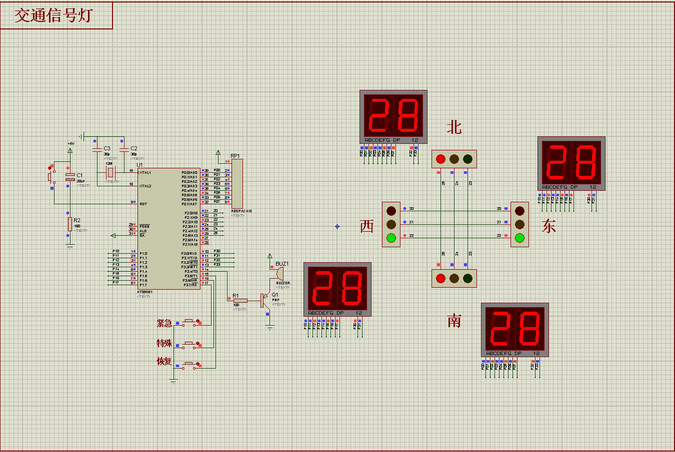Click the blue origin cross marker
This screenshot has height=452, width=675.
[x=338, y=226]
